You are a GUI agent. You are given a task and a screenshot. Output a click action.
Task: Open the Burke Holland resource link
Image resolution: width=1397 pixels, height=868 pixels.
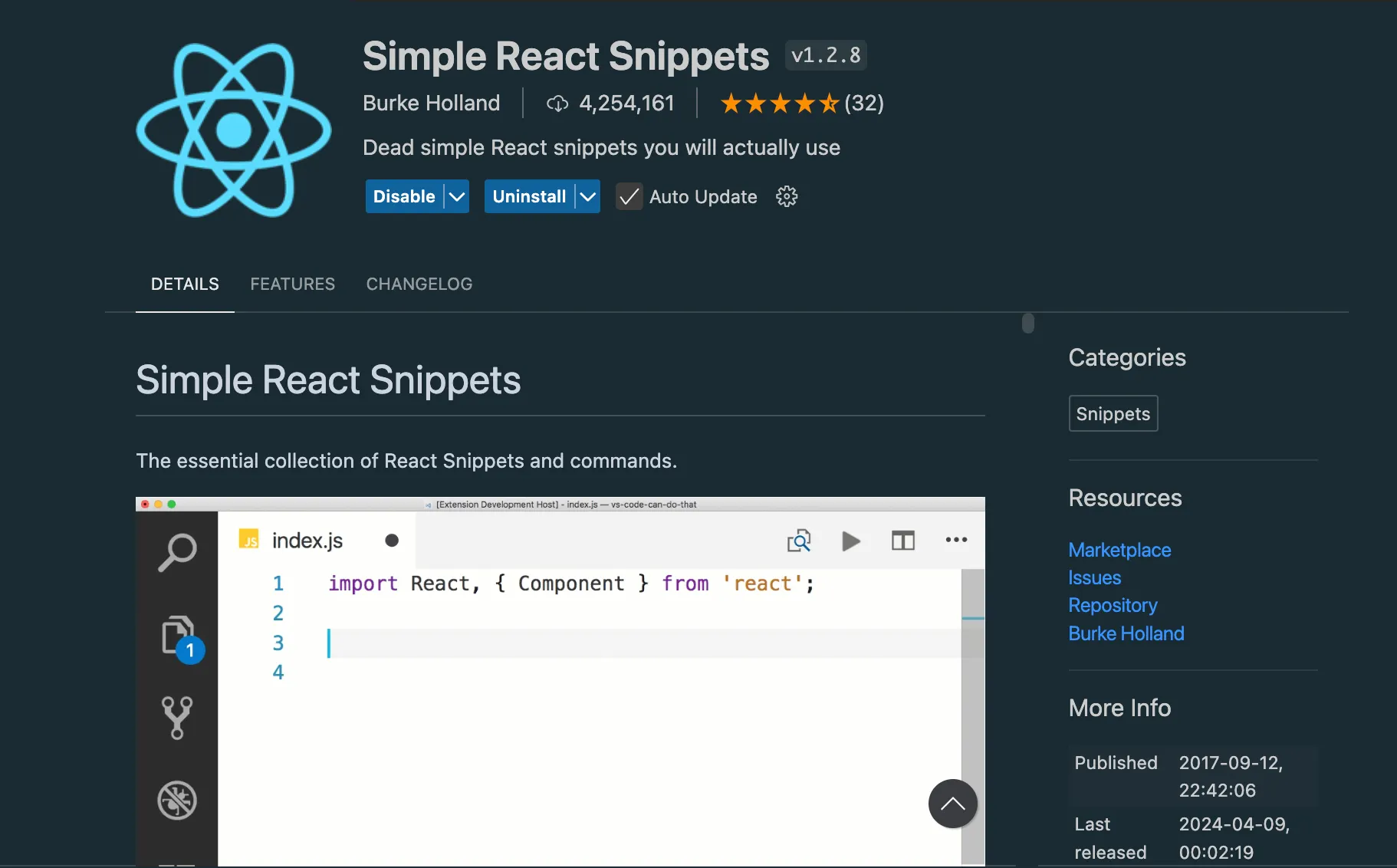tap(1126, 634)
